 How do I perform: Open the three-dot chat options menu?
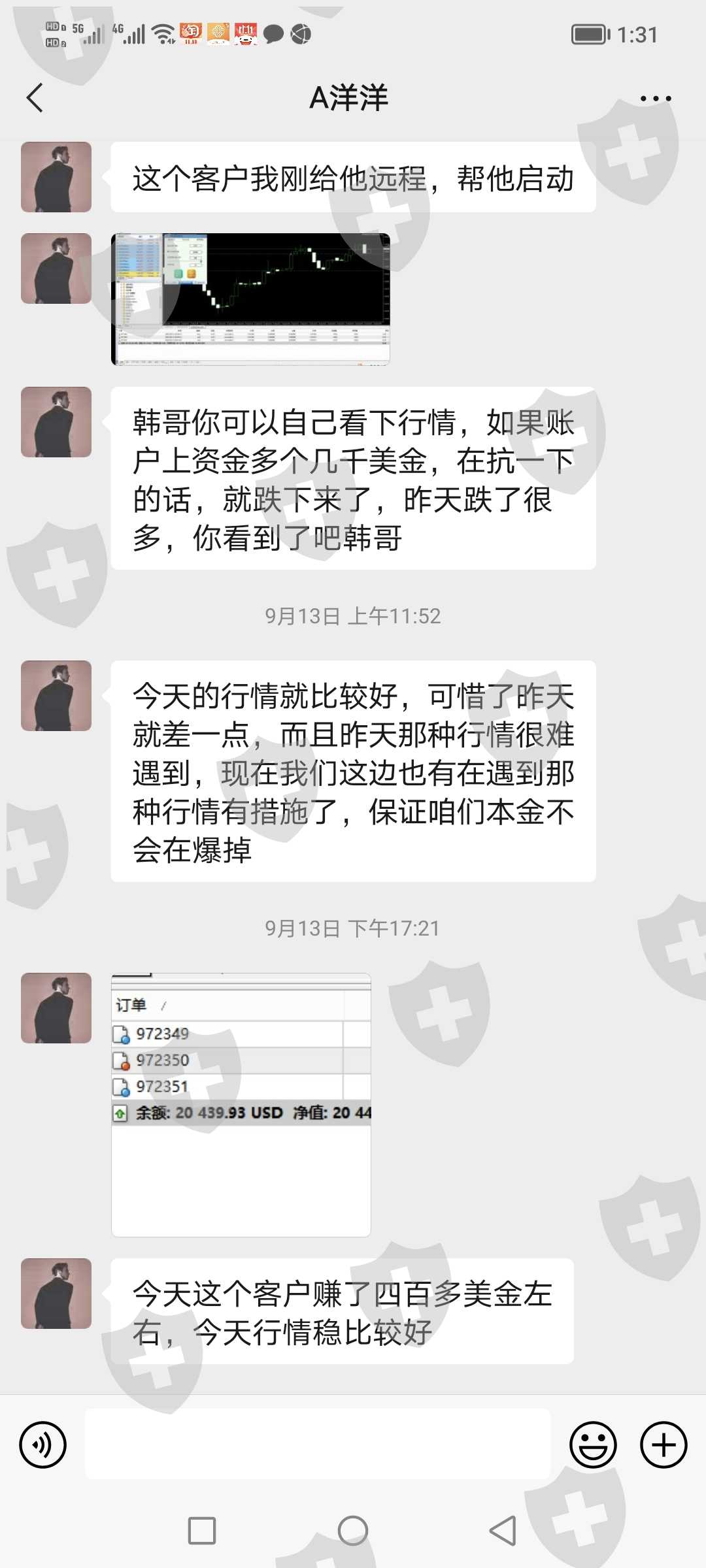click(656, 99)
